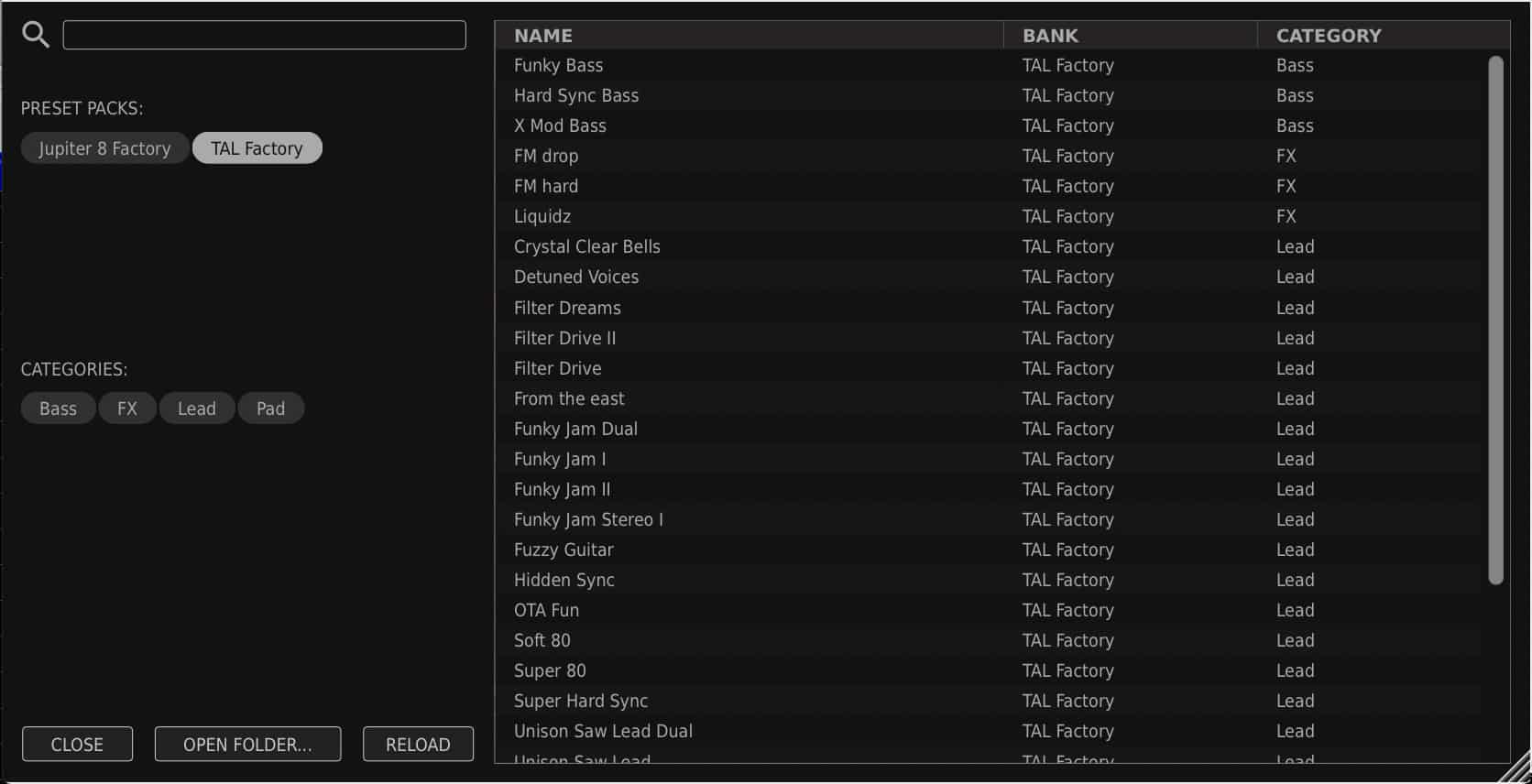Image resolution: width=1532 pixels, height=784 pixels.
Task: Click the preset search input field
Action: [x=264, y=35]
